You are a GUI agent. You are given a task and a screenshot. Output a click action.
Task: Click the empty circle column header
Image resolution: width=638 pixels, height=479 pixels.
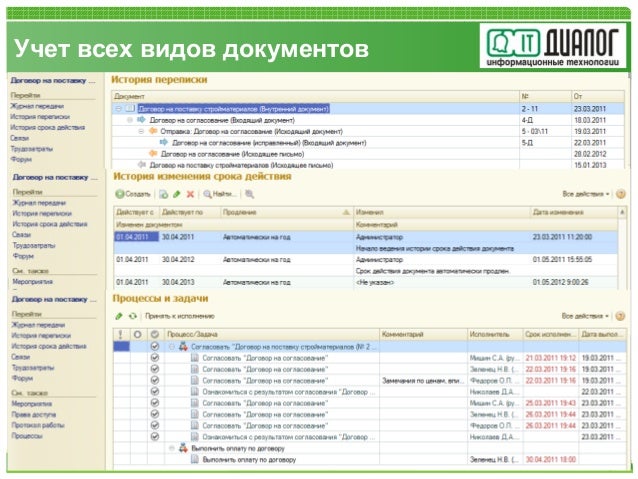138,335
